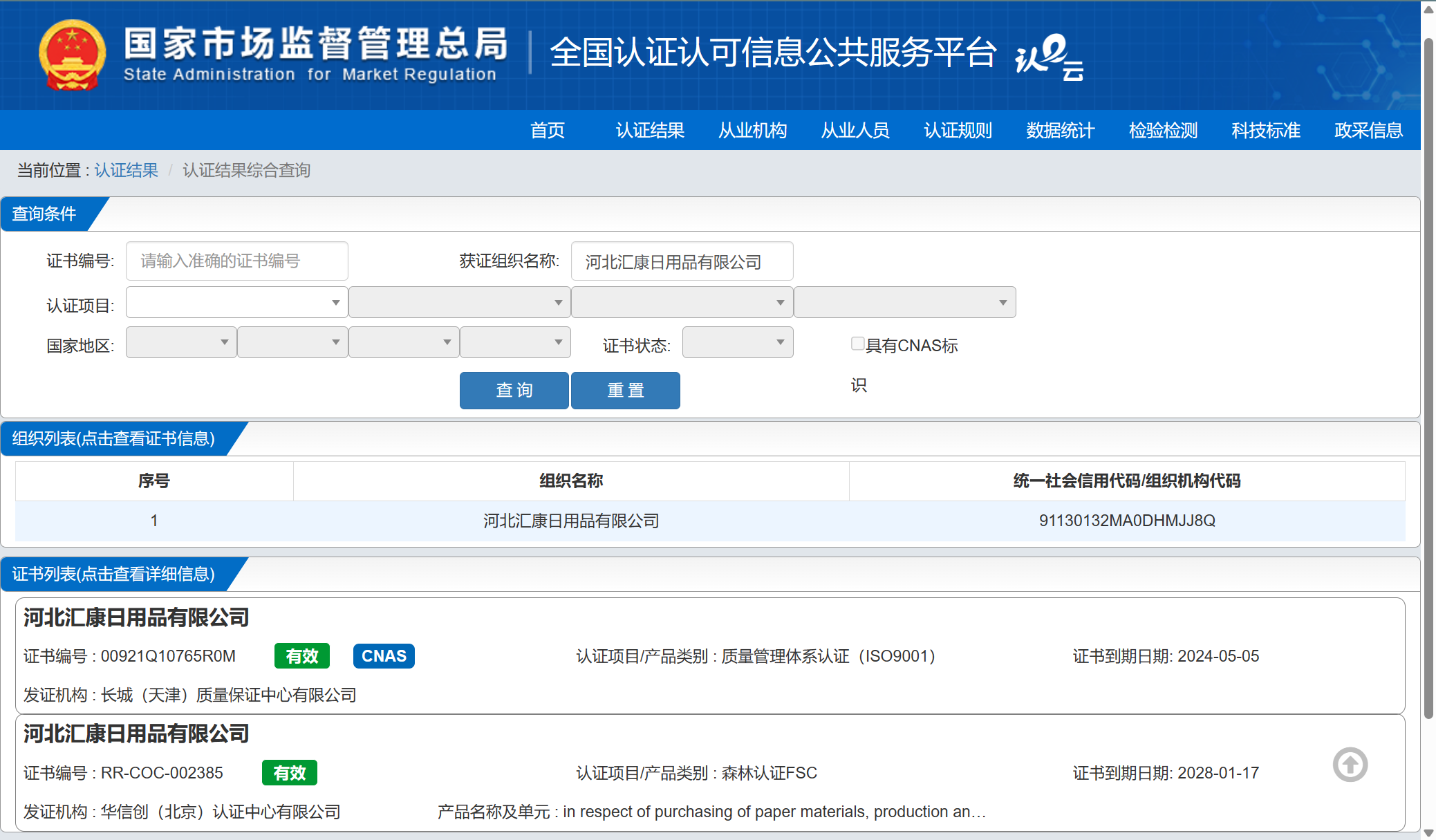The height and width of the screenshot is (840, 1436).
Task: Click the 组织名称 column header
Action: 571,480
